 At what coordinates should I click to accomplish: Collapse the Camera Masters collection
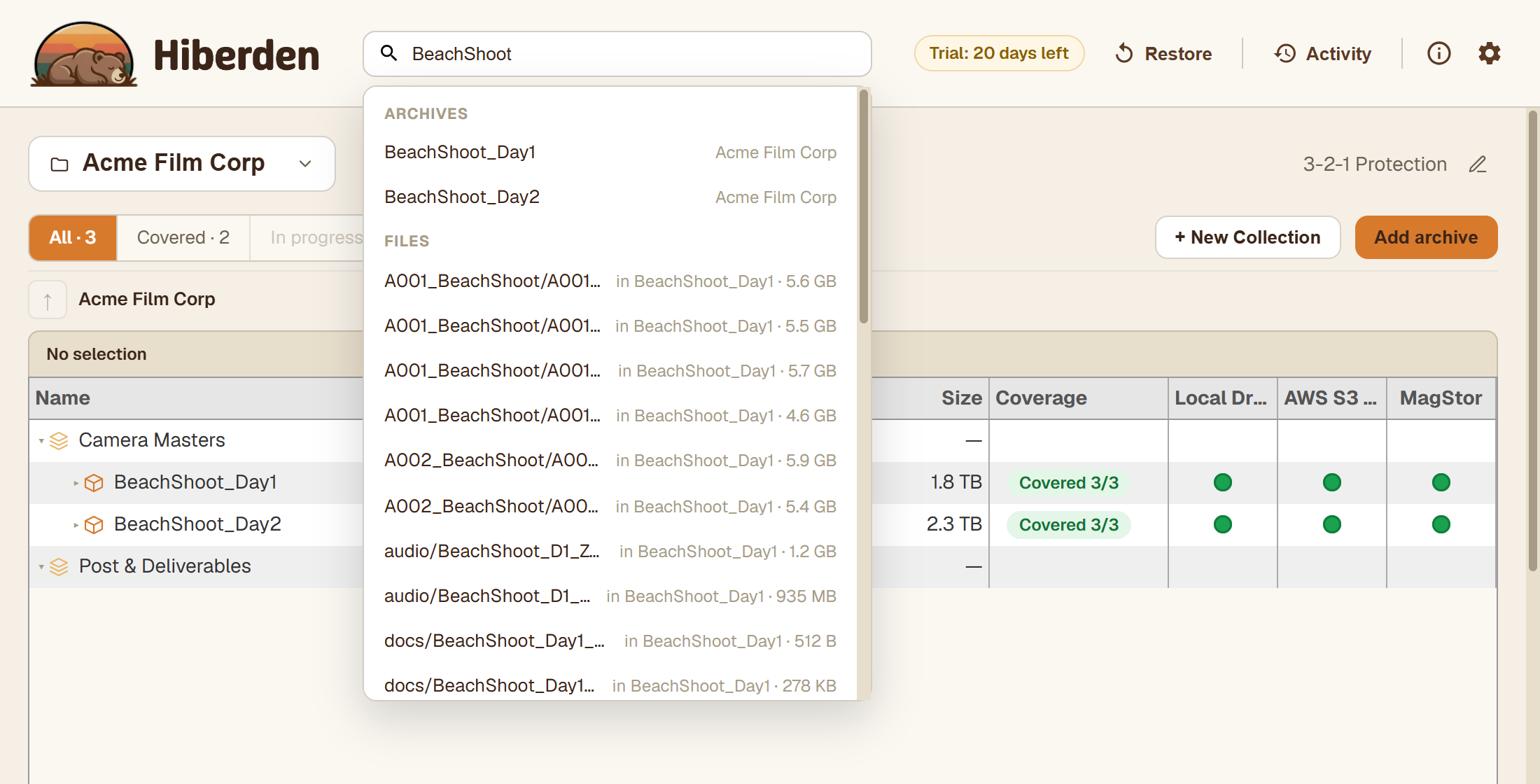click(x=41, y=440)
